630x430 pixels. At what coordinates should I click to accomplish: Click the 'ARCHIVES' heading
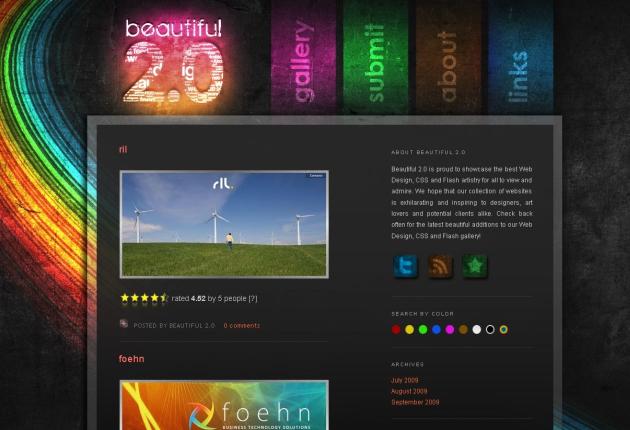[x=407, y=364]
